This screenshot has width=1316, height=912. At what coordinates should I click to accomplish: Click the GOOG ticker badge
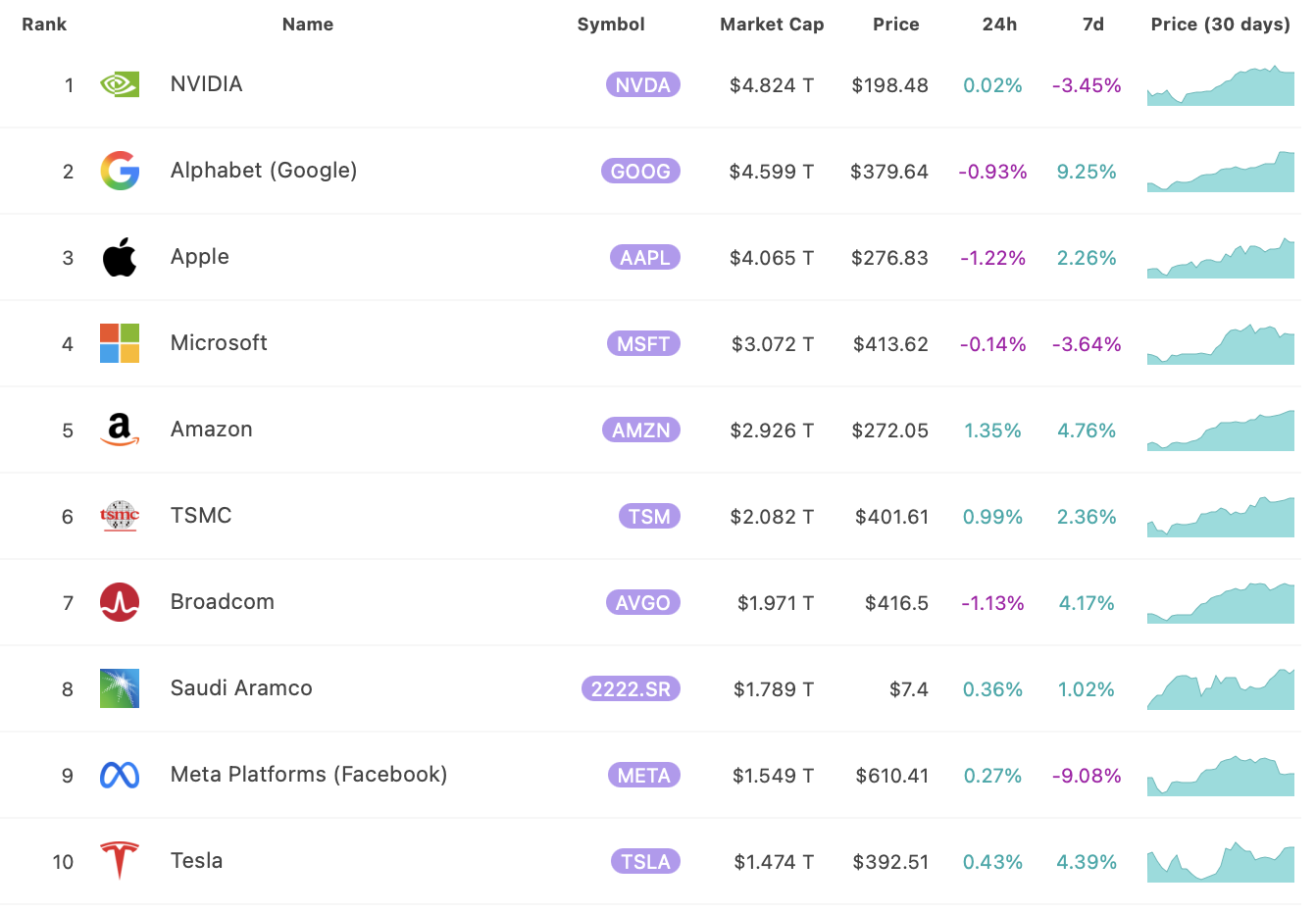tap(640, 172)
